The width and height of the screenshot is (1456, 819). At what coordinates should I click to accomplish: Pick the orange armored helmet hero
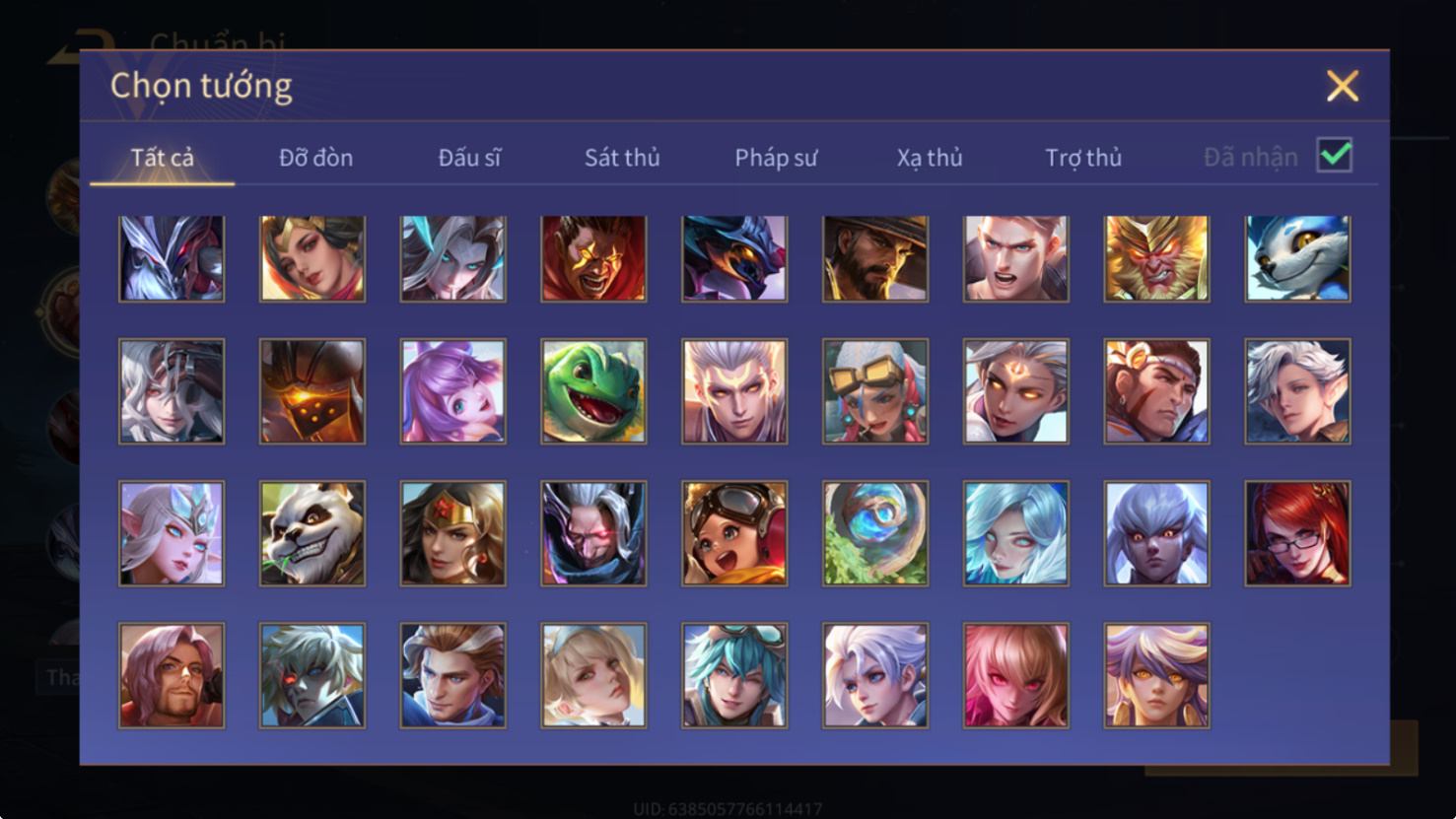click(312, 391)
